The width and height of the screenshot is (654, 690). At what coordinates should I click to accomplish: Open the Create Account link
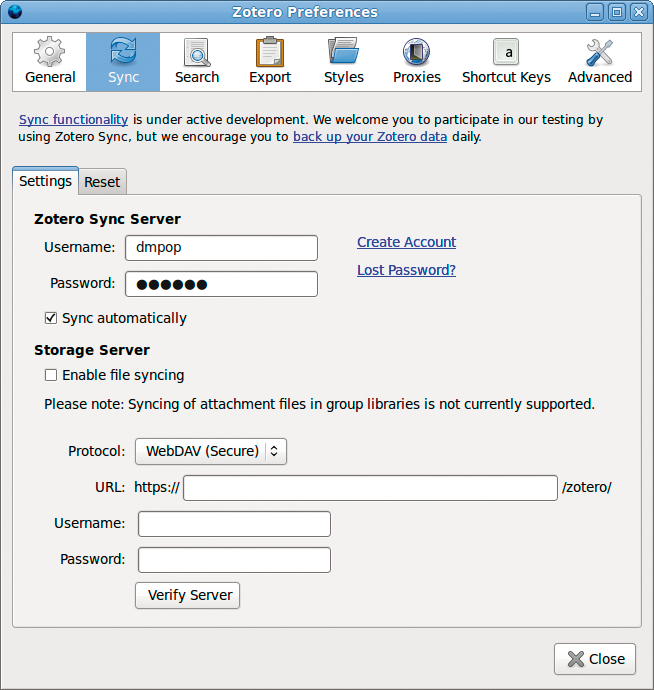tap(406, 242)
